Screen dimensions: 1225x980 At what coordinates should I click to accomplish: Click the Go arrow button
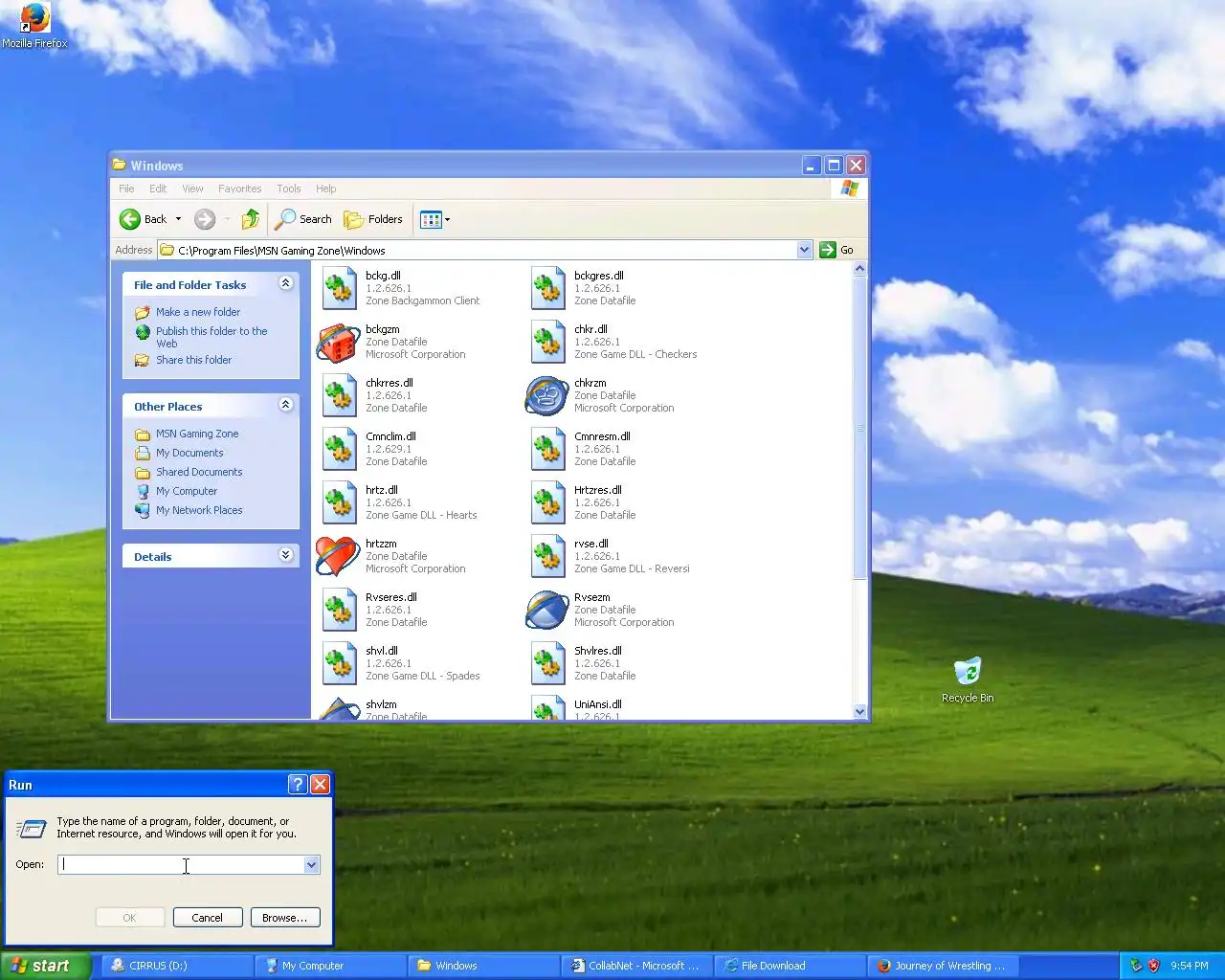(x=828, y=250)
